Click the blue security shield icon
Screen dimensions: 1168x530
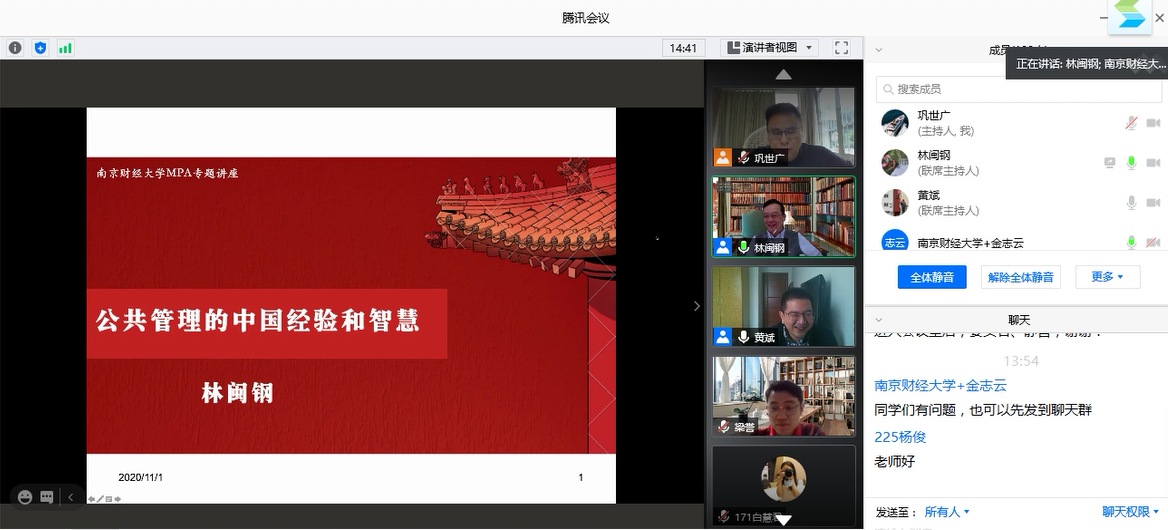pos(40,47)
